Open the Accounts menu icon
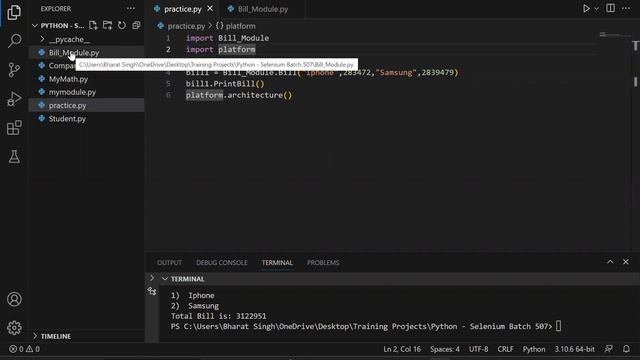 (x=14, y=299)
